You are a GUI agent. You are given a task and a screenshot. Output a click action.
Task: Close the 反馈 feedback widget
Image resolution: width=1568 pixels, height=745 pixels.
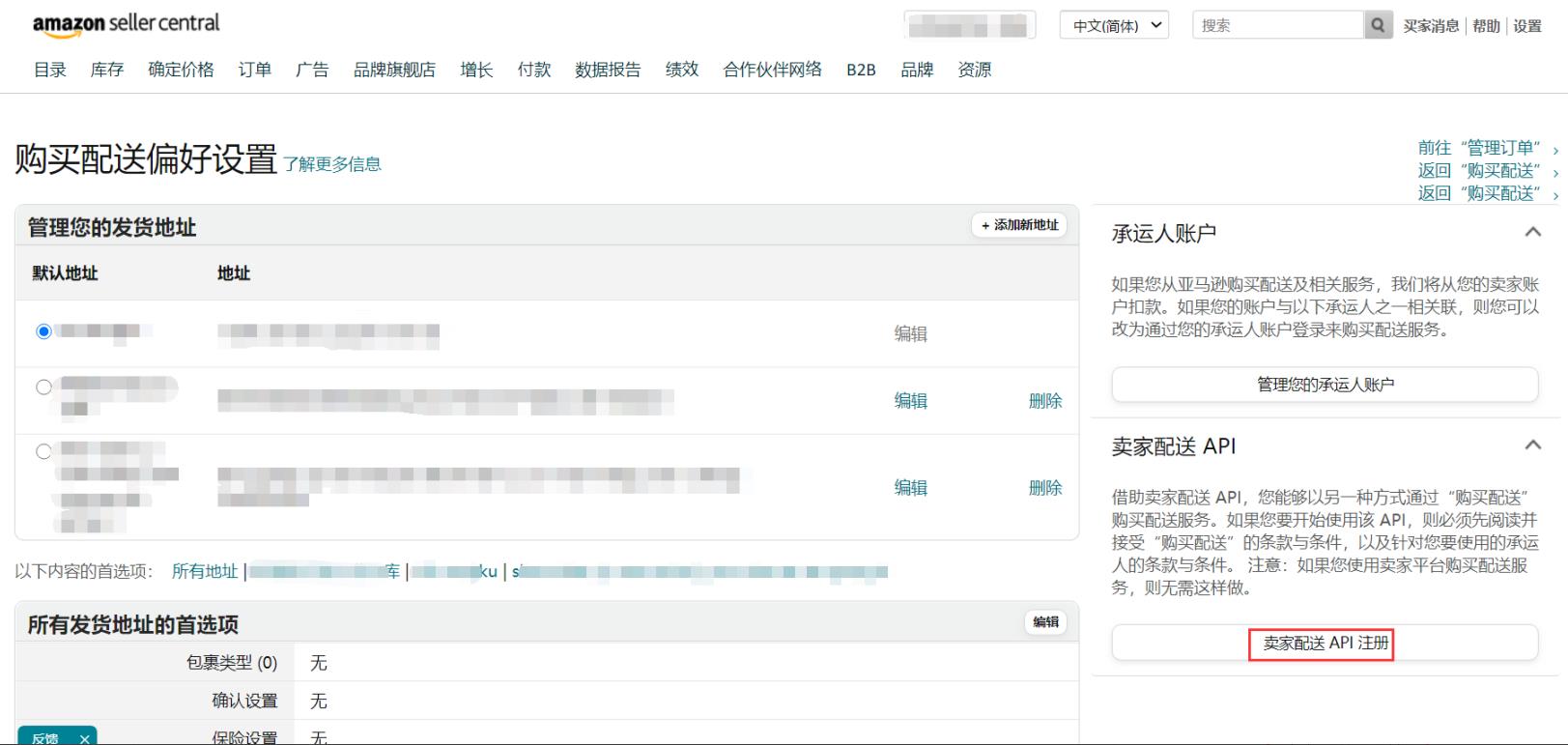pos(85,738)
